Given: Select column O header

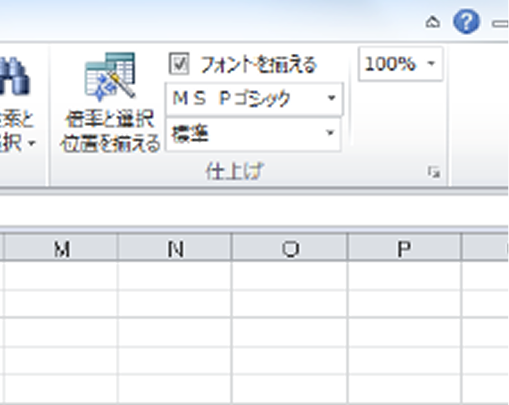Looking at the screenshot, I should click(290, 248).
